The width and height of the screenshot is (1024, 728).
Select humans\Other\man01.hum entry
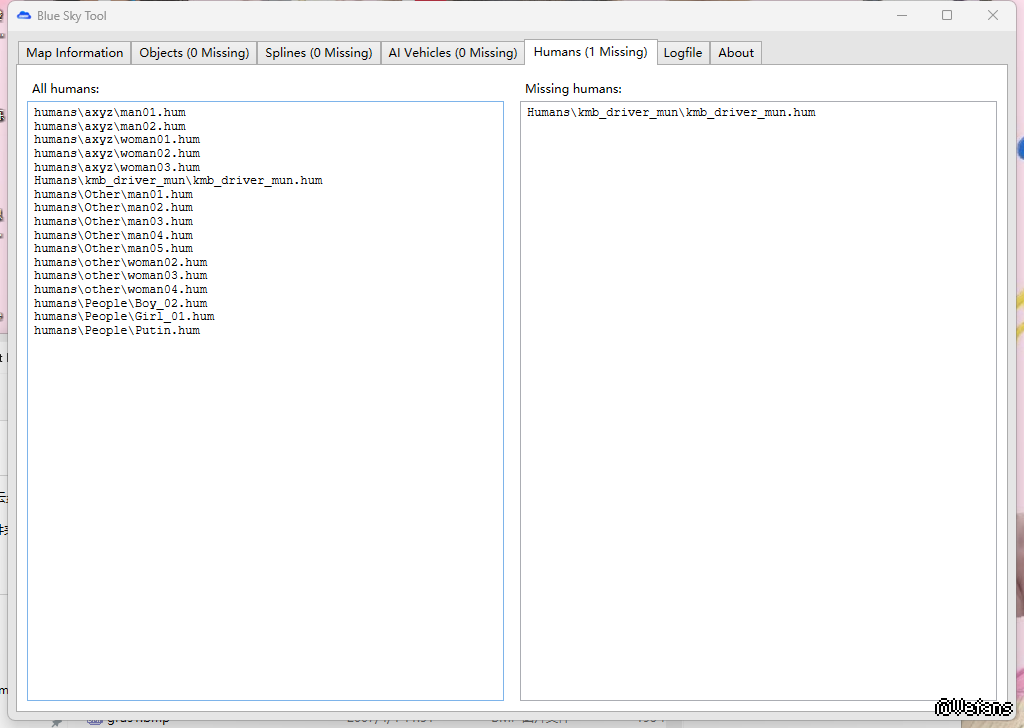(x=114, y=194)
